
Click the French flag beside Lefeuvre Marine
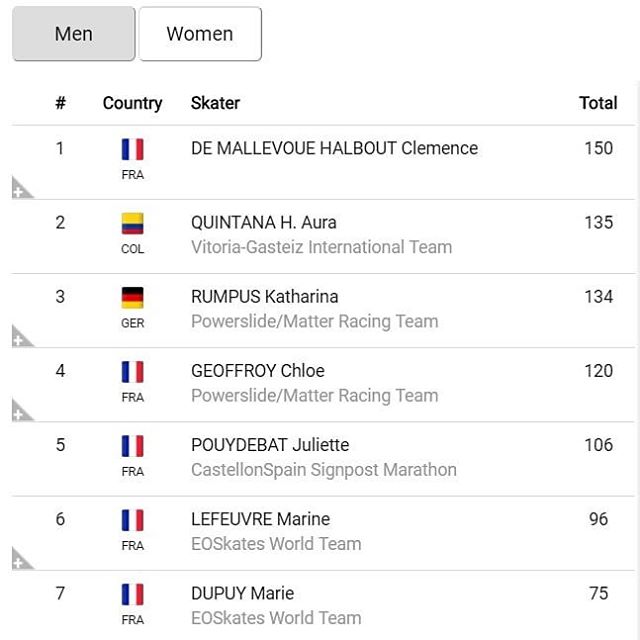pos(132,520)
